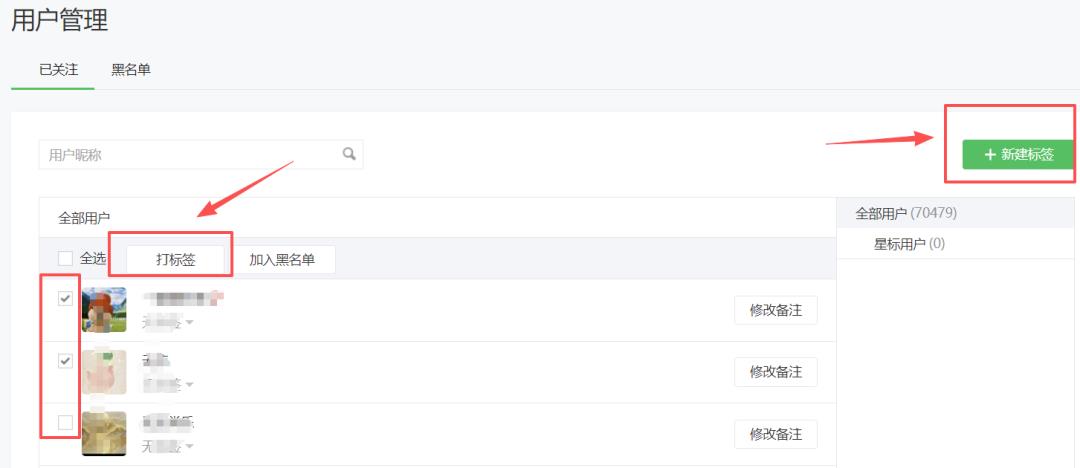Switch to the 黑名单 tab
Viewport: 1080px width, 468px height.
tap(131, 70)
